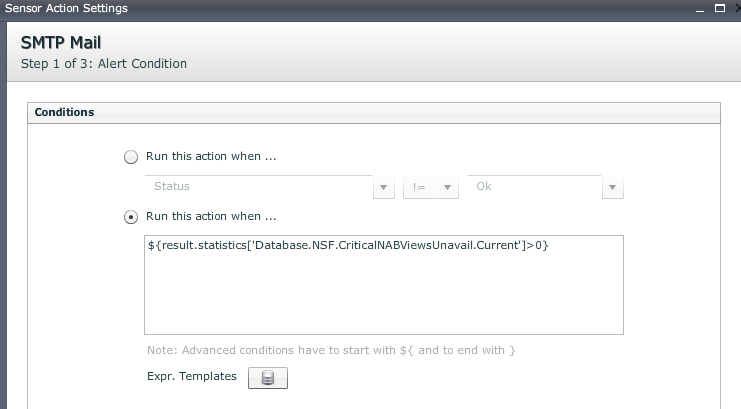This screenshot has width=741, height=409.
Task: Click the Sensor Action Settings title bar
Action: [300, 7]
